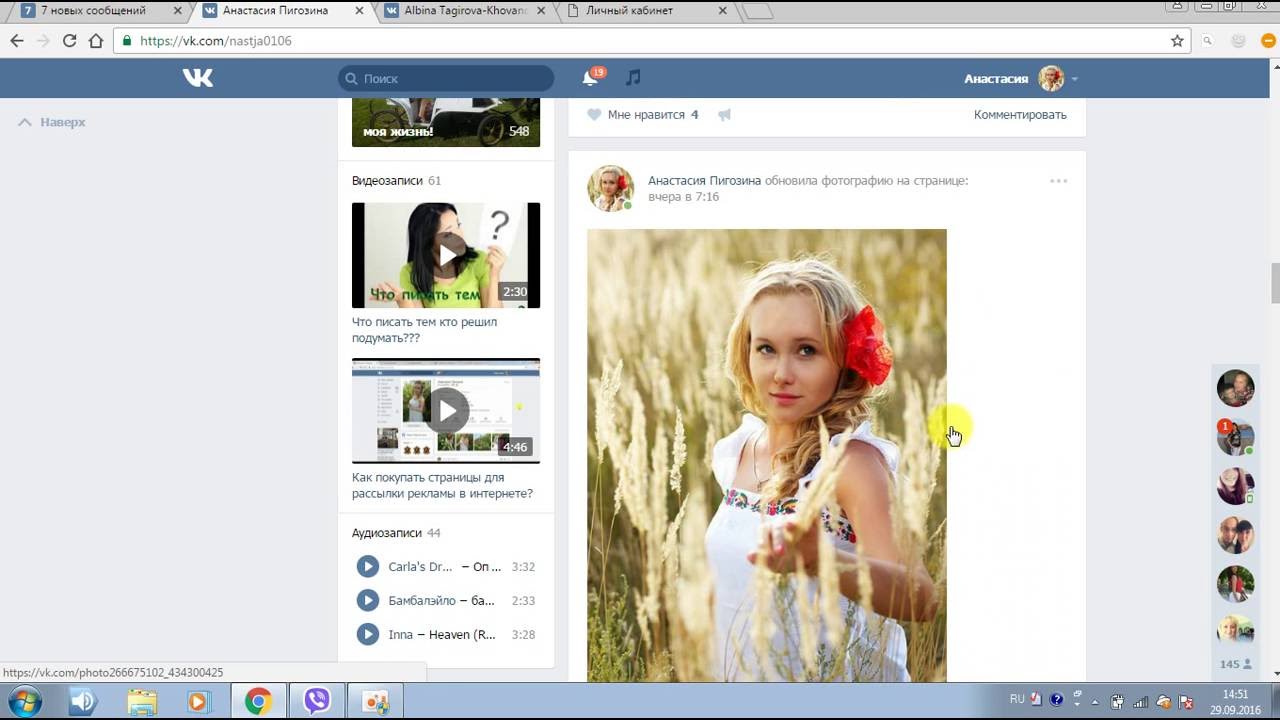Open the media player taskbar icon
Image resolution: width=1280 pixels, height=720 pixels.
[198, 702]
